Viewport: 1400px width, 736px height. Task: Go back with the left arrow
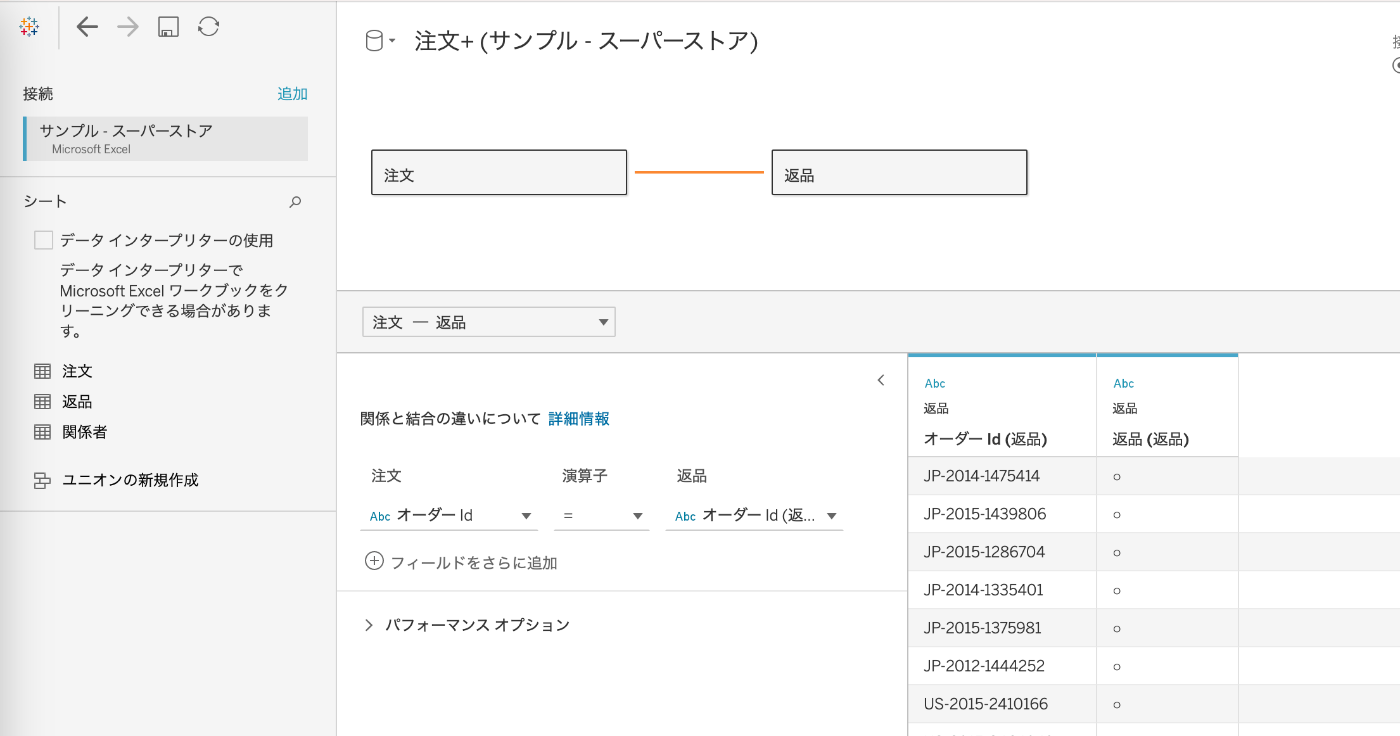coord(87,27)
